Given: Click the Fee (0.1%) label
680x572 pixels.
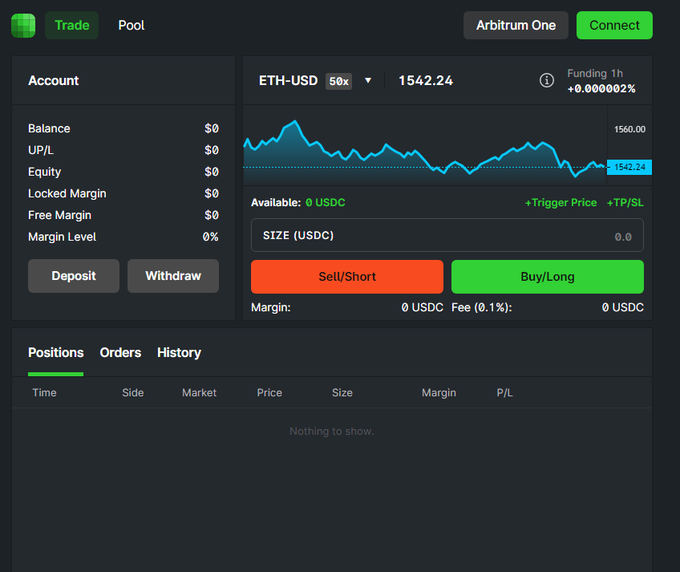Looking at the screenshot, I should [481, 307].
